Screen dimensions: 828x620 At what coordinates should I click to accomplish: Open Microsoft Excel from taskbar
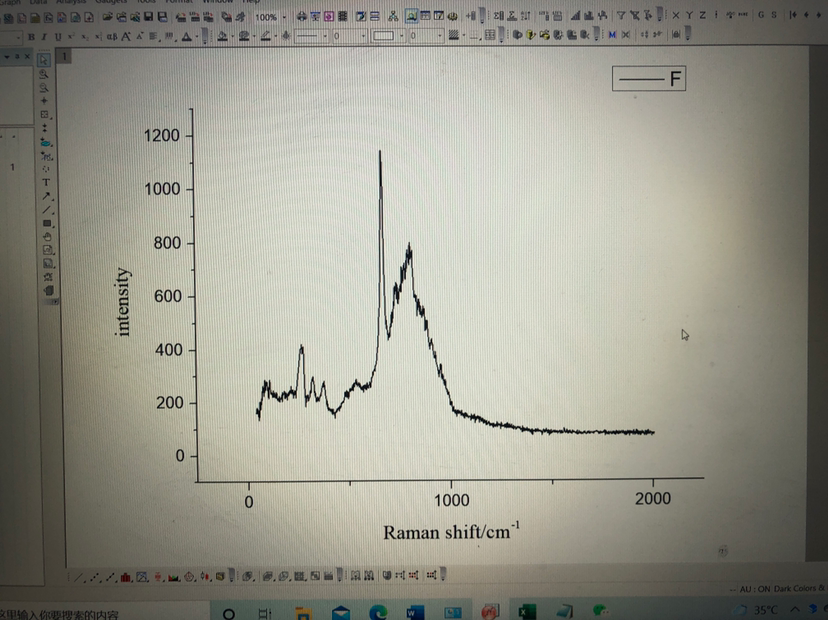pos(526,612)
